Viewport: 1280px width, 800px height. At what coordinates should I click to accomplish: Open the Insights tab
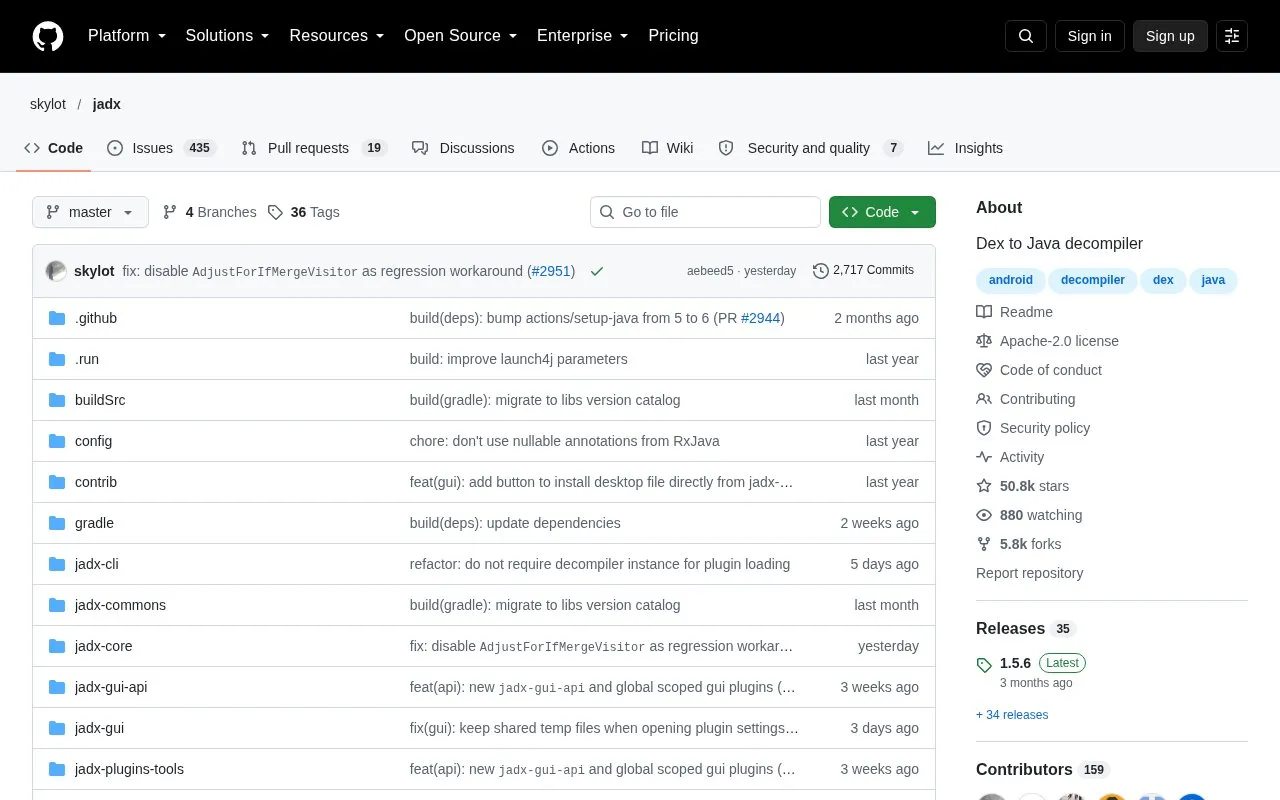[965, 148]
